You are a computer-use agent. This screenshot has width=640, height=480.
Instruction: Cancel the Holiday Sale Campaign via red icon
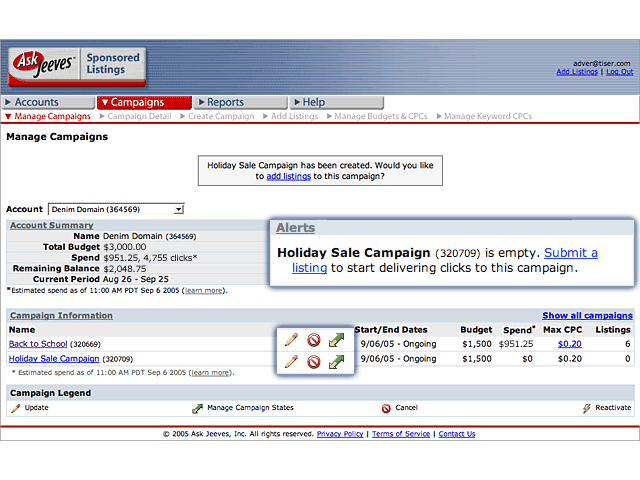(313, 362)
